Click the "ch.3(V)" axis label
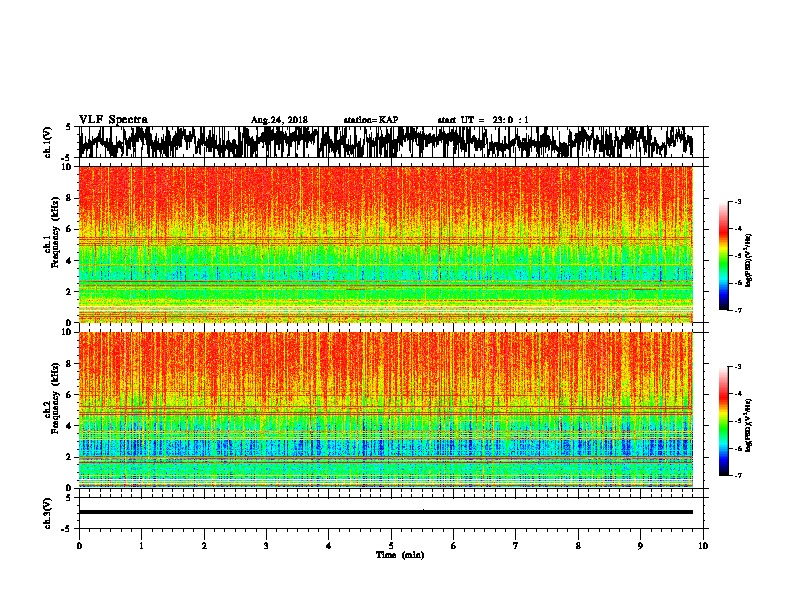 (x=48, y=513)
